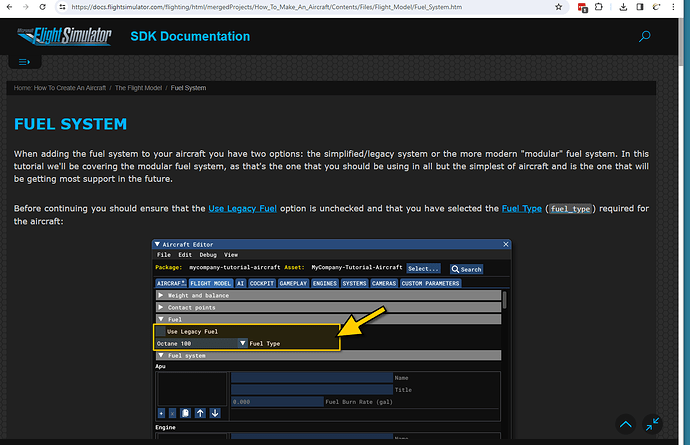690x445 pixels.
Task: Click the Apu Name input field
Action: pyautogui.click(x=312, y=378)
